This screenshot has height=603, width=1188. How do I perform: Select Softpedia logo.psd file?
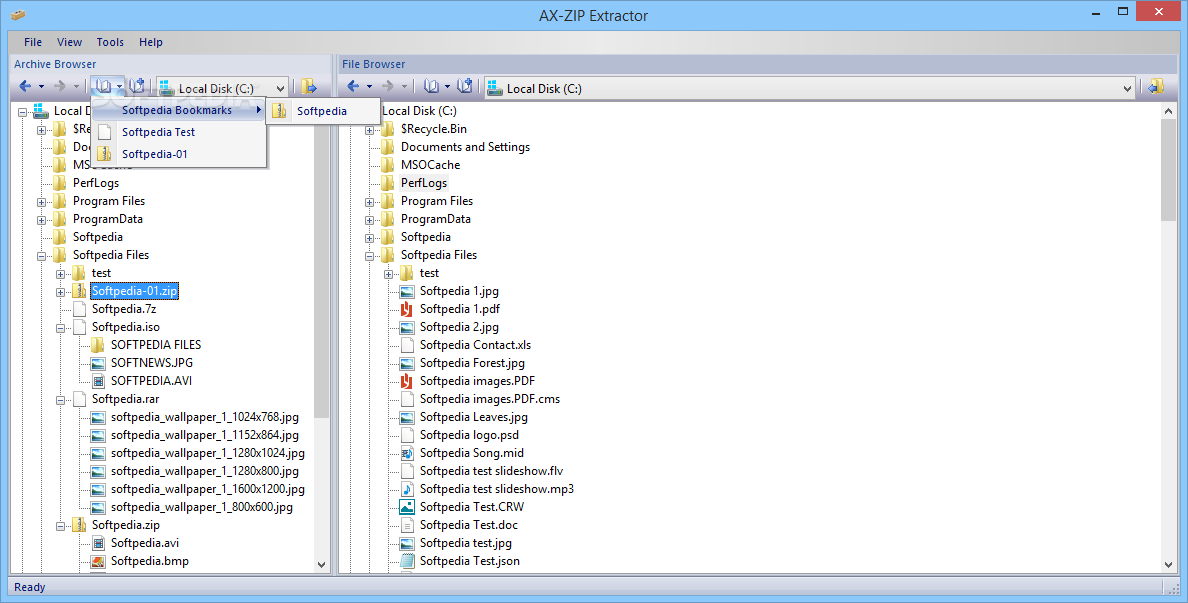pyautogui.click(x=469, y=435)
